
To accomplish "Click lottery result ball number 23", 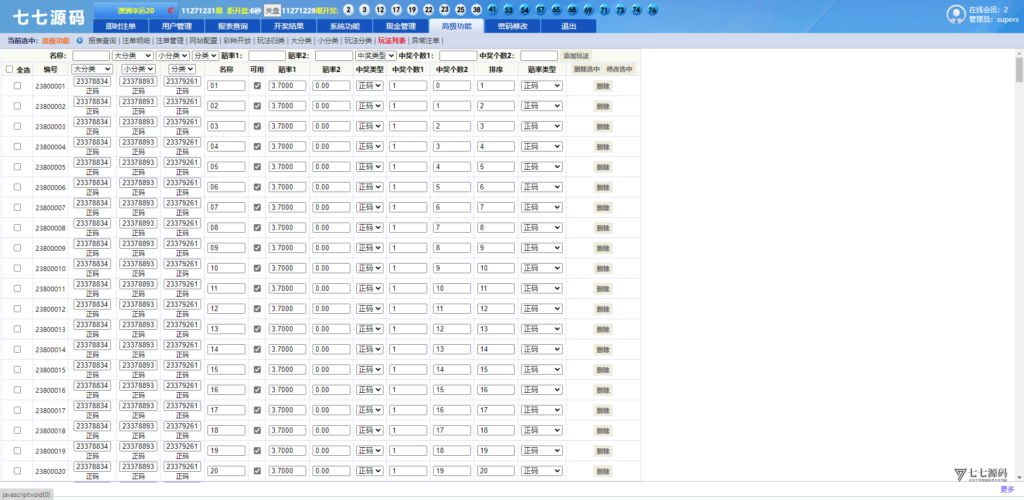I will (445, 10).
